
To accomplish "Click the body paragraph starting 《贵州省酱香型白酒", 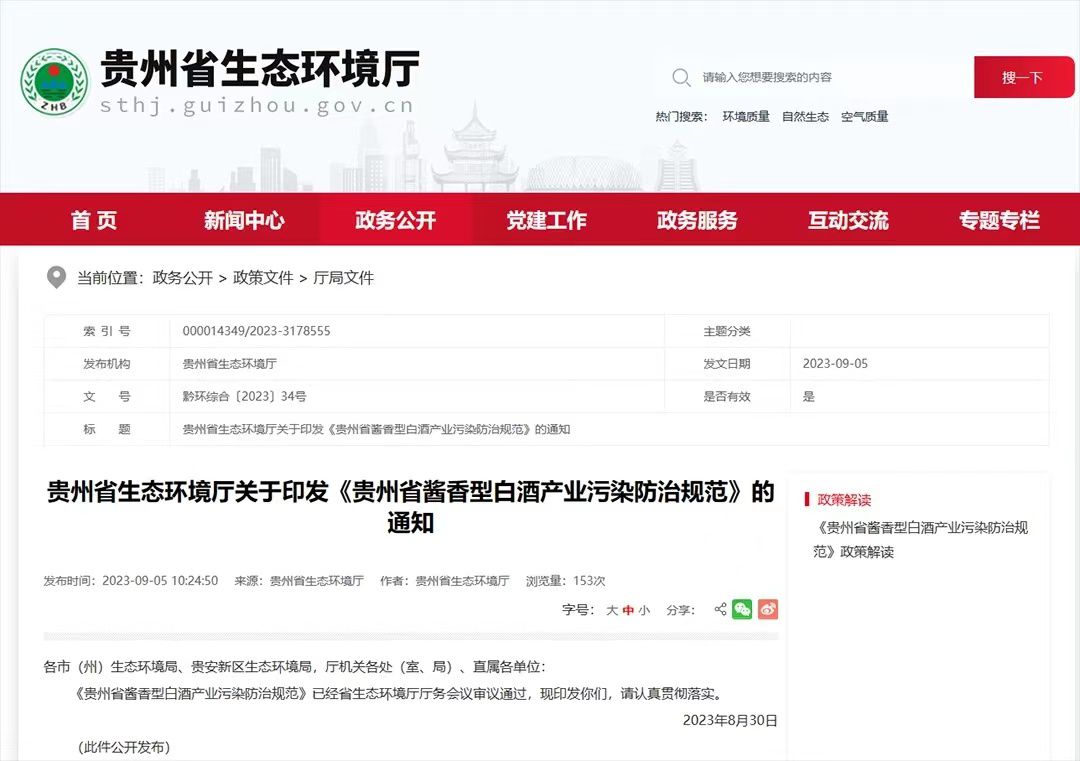I will tap(399, 694).
